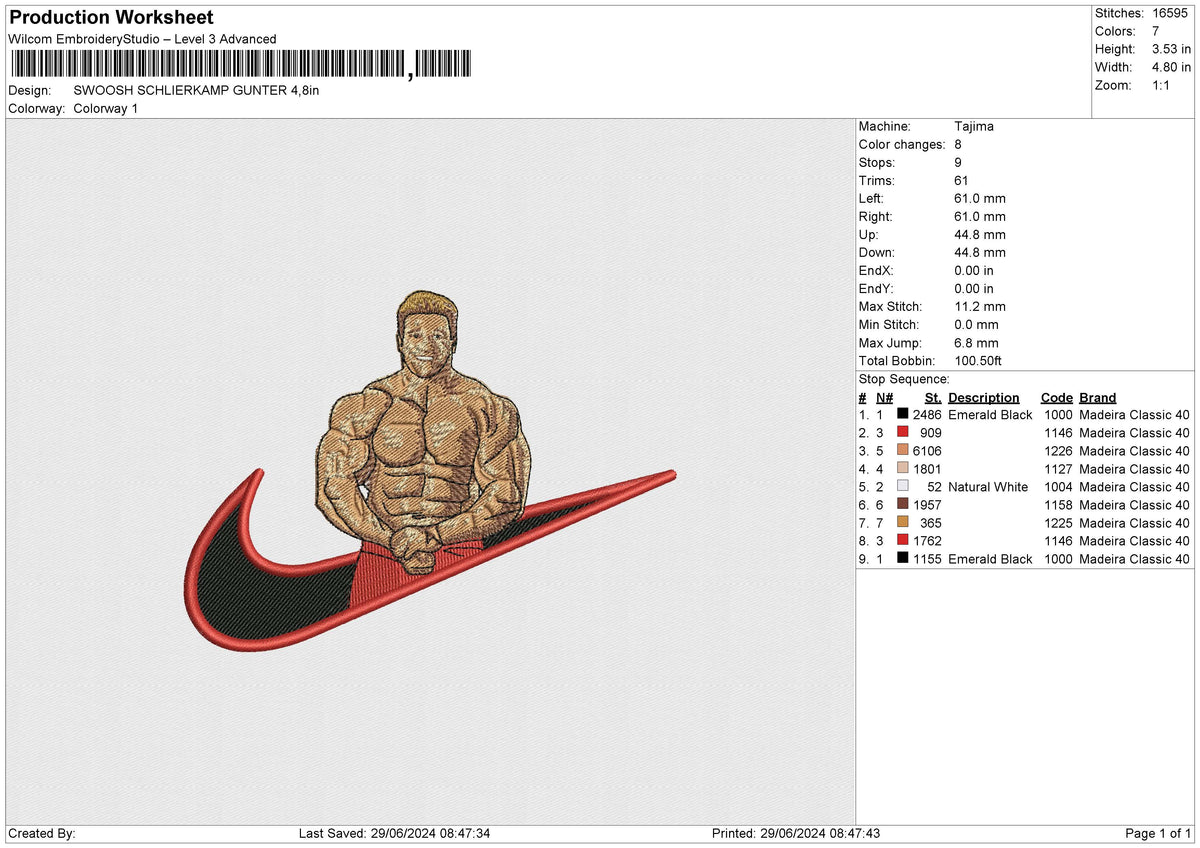Click the EndX: label

[x=877, y=271]
